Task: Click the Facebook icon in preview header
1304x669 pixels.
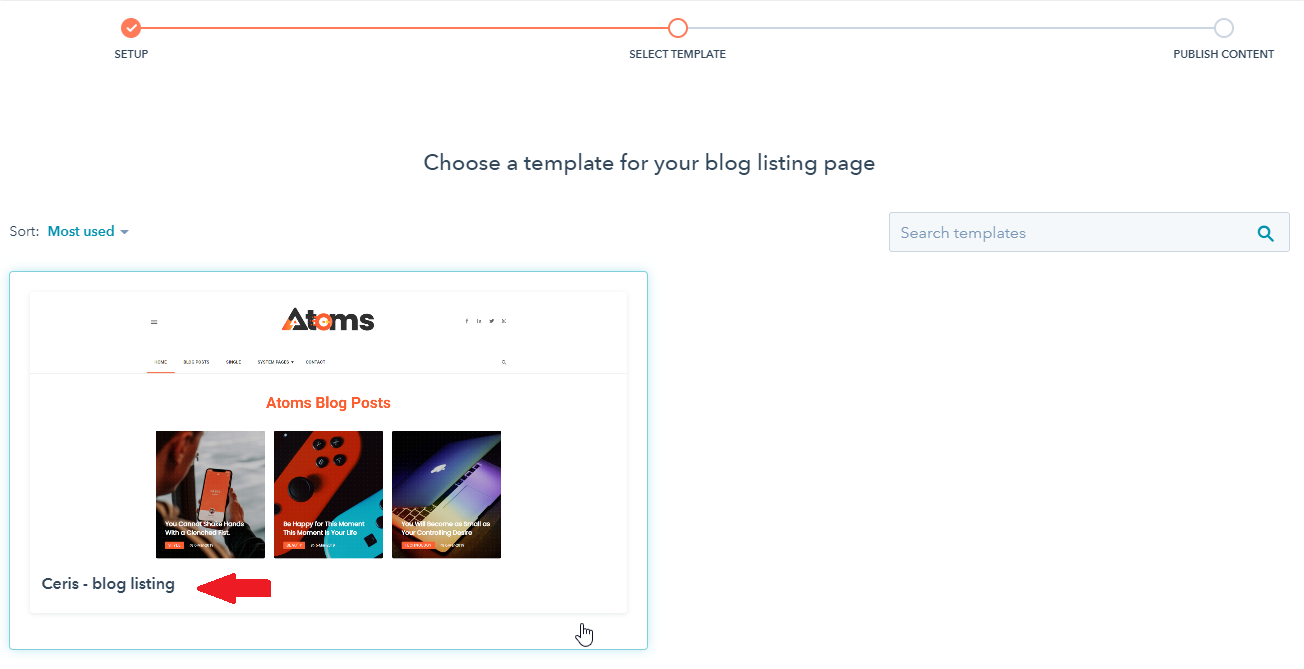Action: 466,321
